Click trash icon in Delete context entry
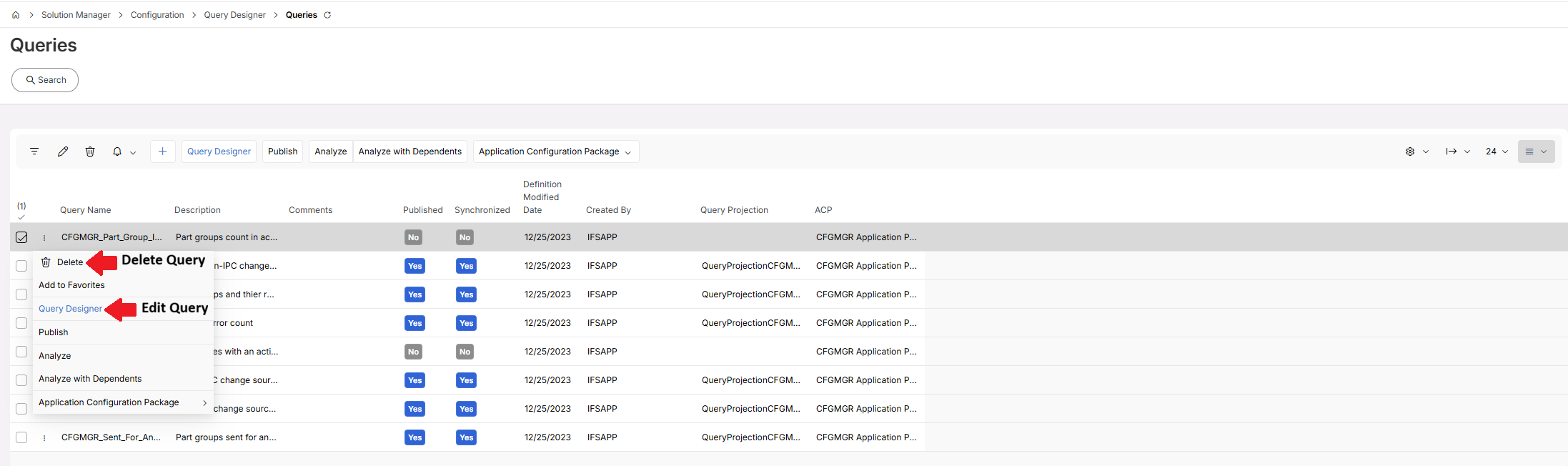This screenshot has height=466, width=1568. click(46, 262)
